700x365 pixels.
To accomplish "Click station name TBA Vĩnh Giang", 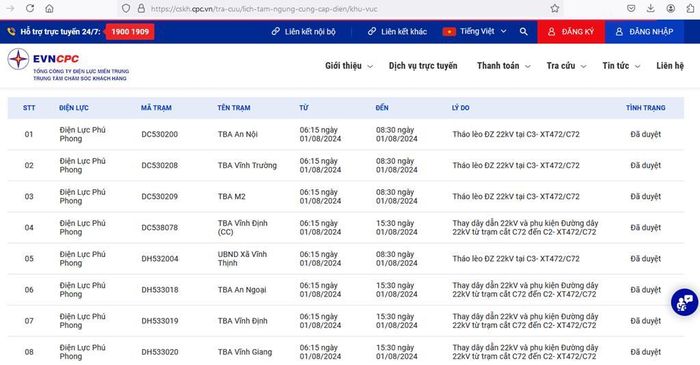I will pyautogui.click(x=245, y=352).
